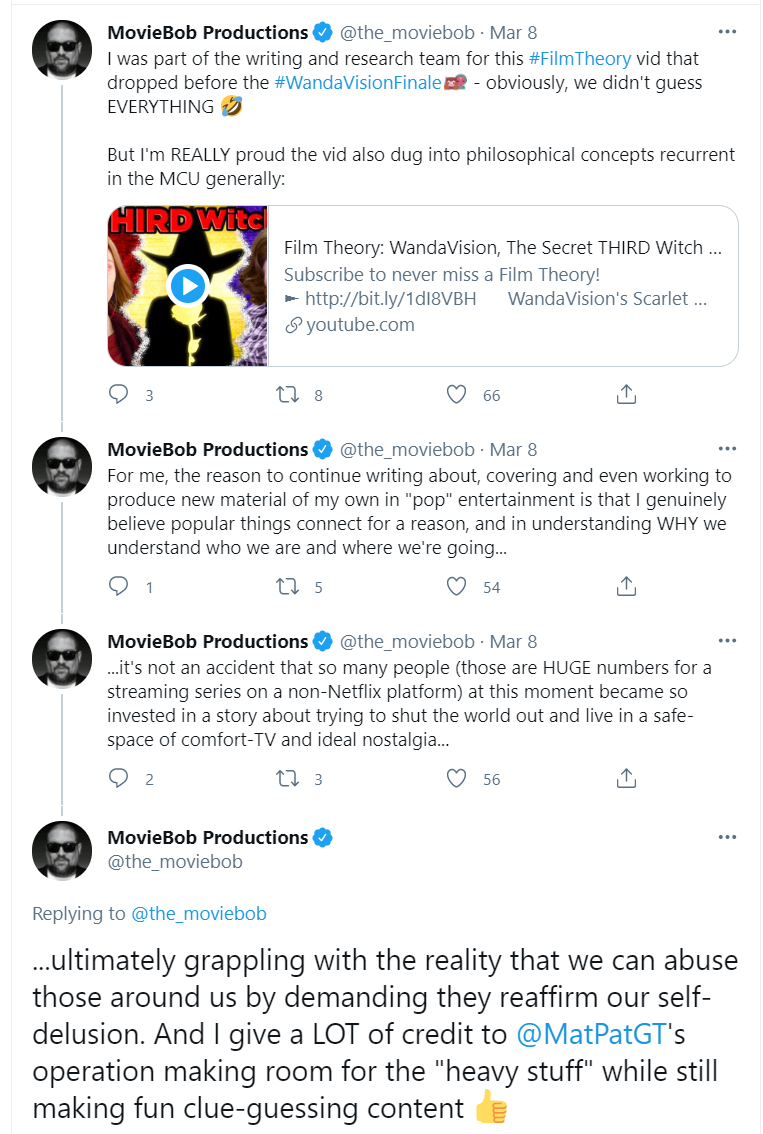Image resolution: width=763 pixels, height=1134 pixels.
Task: Reply to the tweet with 2 replies
Action: (119, 777)
